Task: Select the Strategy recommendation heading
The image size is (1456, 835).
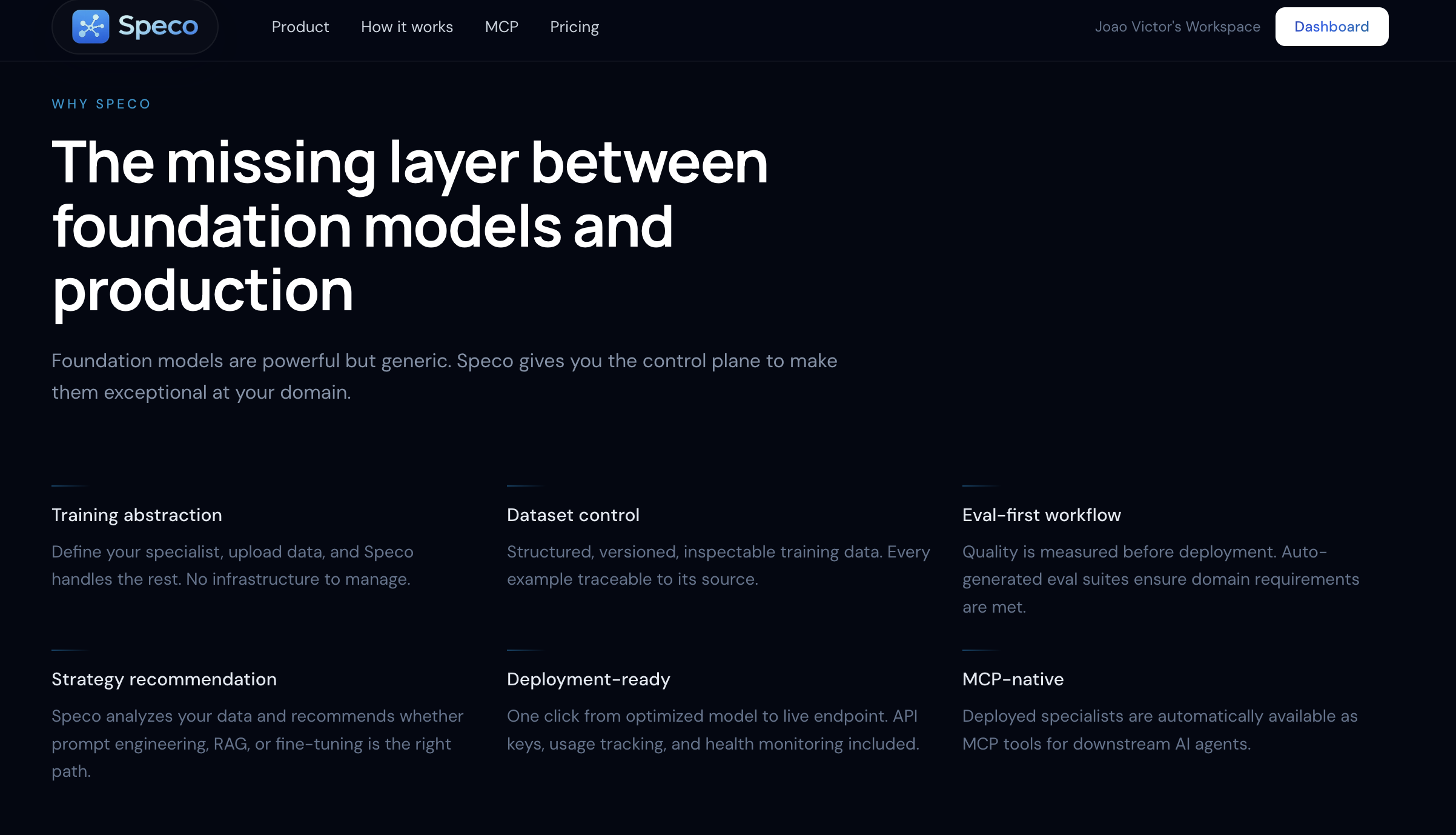Action: (x=164, y=679)
